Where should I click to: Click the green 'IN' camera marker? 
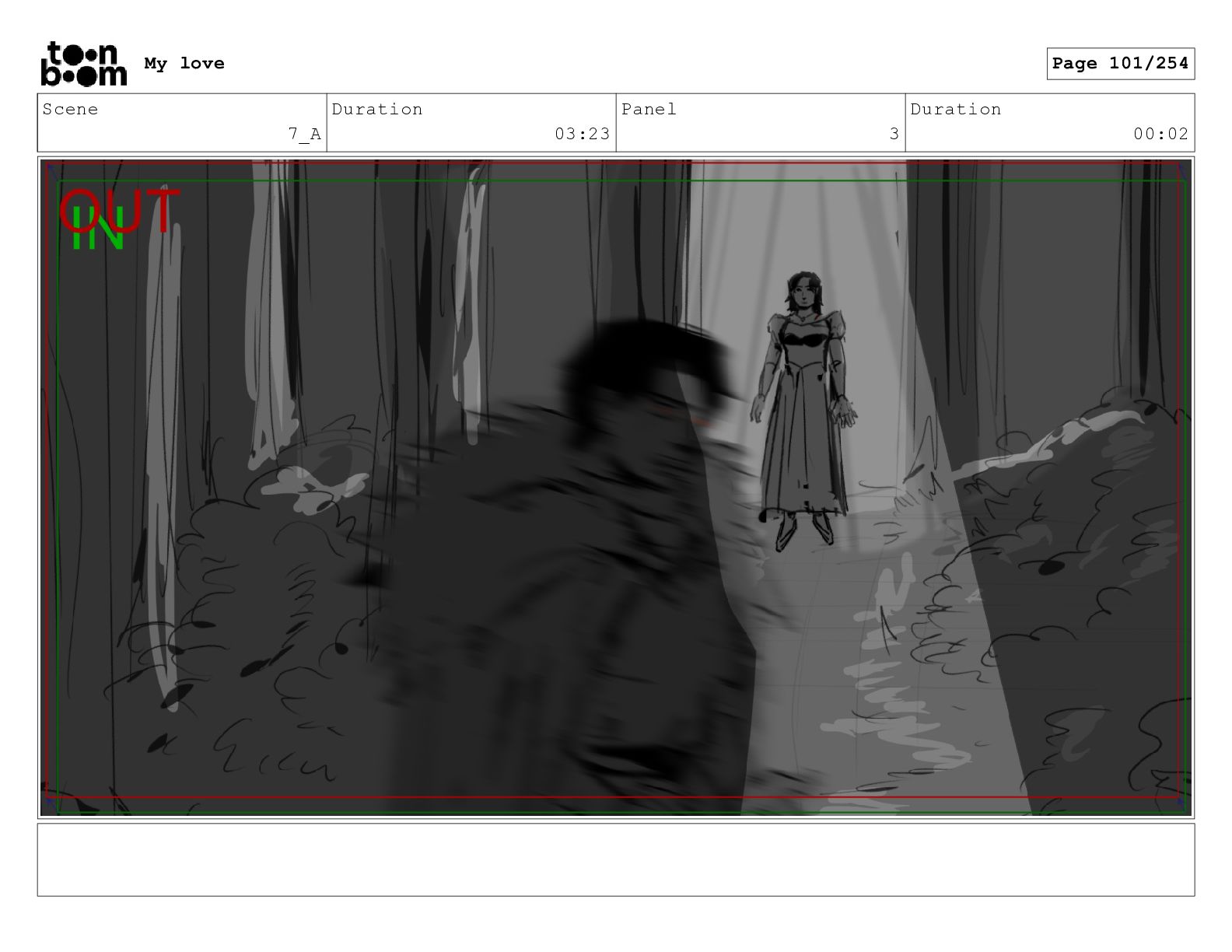(97, 229)
